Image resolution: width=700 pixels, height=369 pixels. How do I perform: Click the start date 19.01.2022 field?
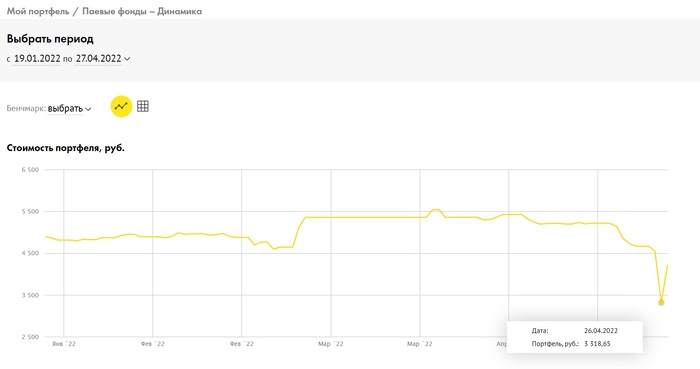click(37, 58)
